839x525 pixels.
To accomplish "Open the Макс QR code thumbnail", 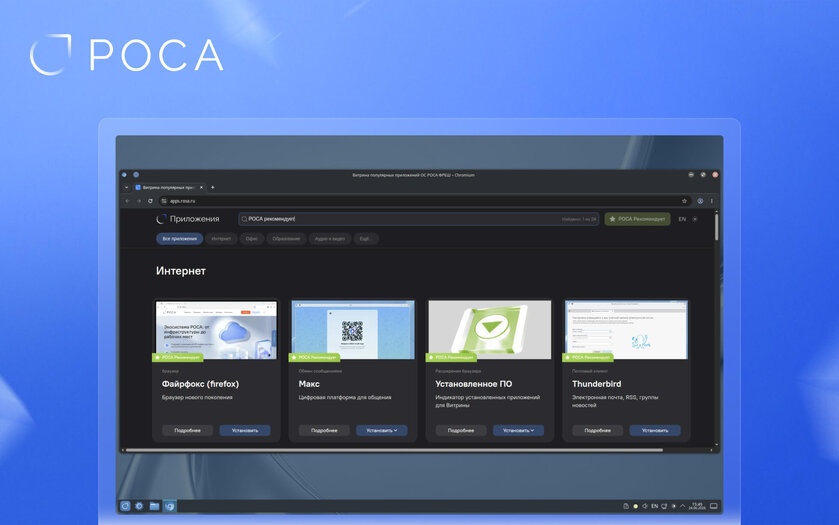I will point(353,330).
